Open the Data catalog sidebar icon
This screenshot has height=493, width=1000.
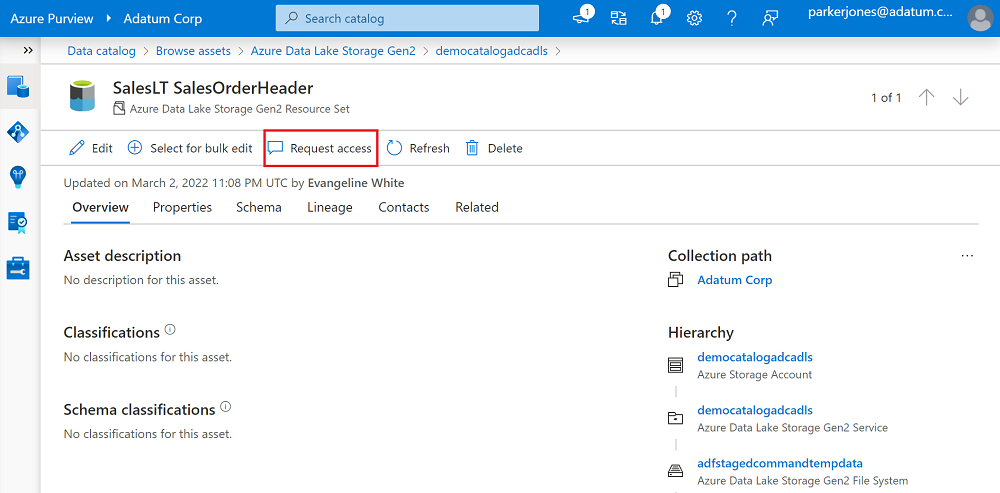[18, 87]
